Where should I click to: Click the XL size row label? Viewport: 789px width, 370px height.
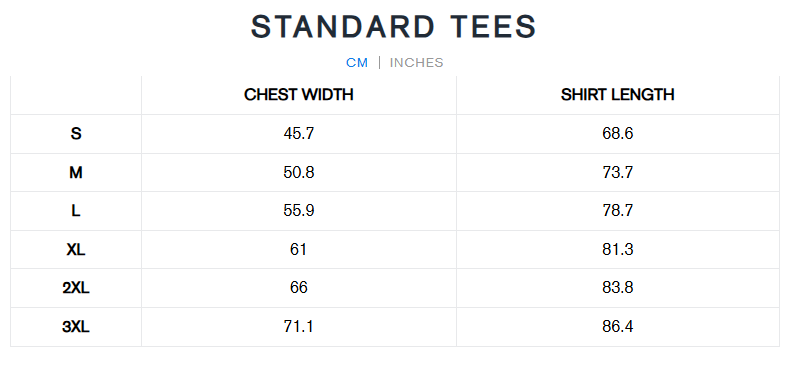[76, 250]
